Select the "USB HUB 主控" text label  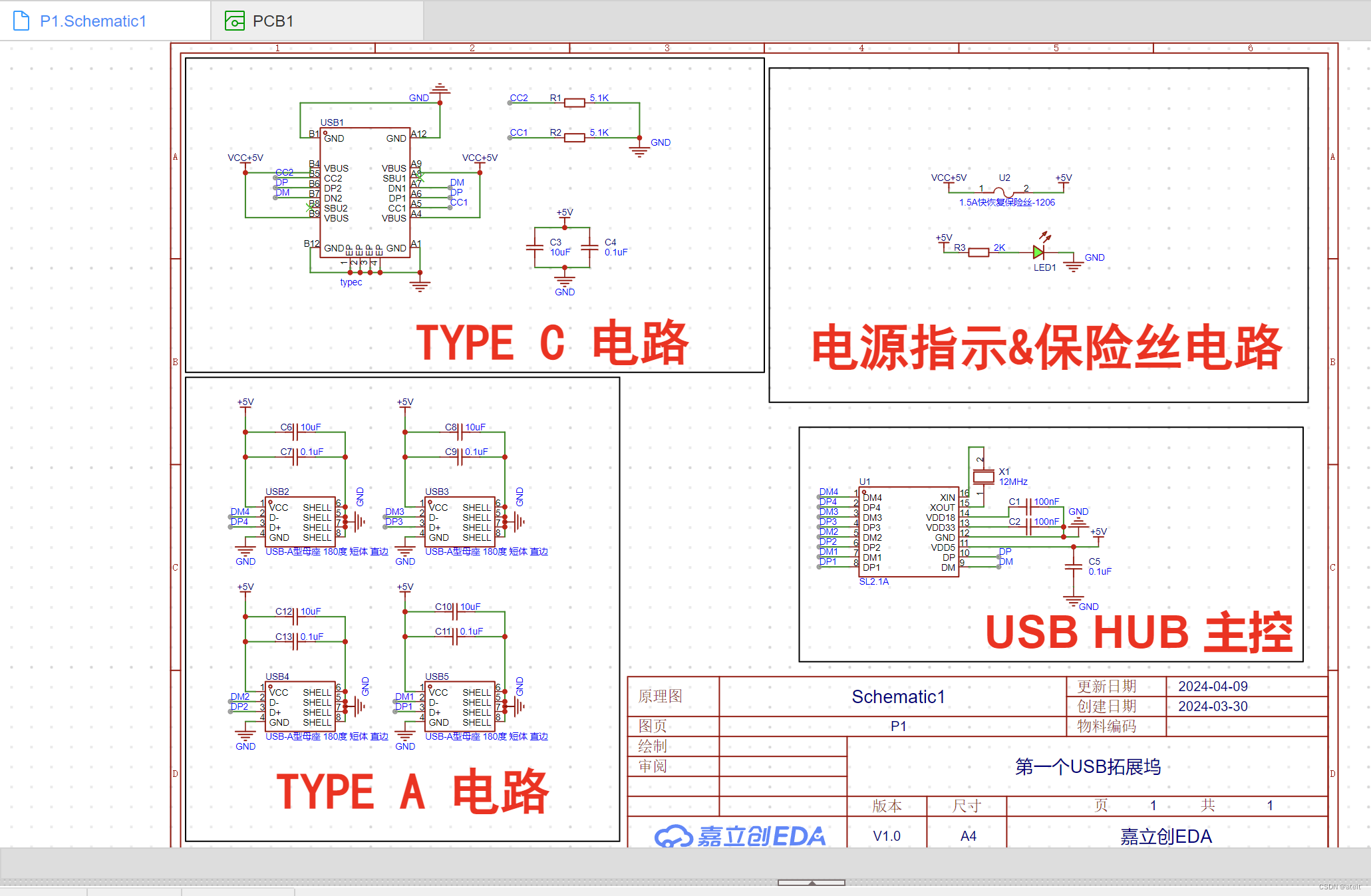[1138, 632]
